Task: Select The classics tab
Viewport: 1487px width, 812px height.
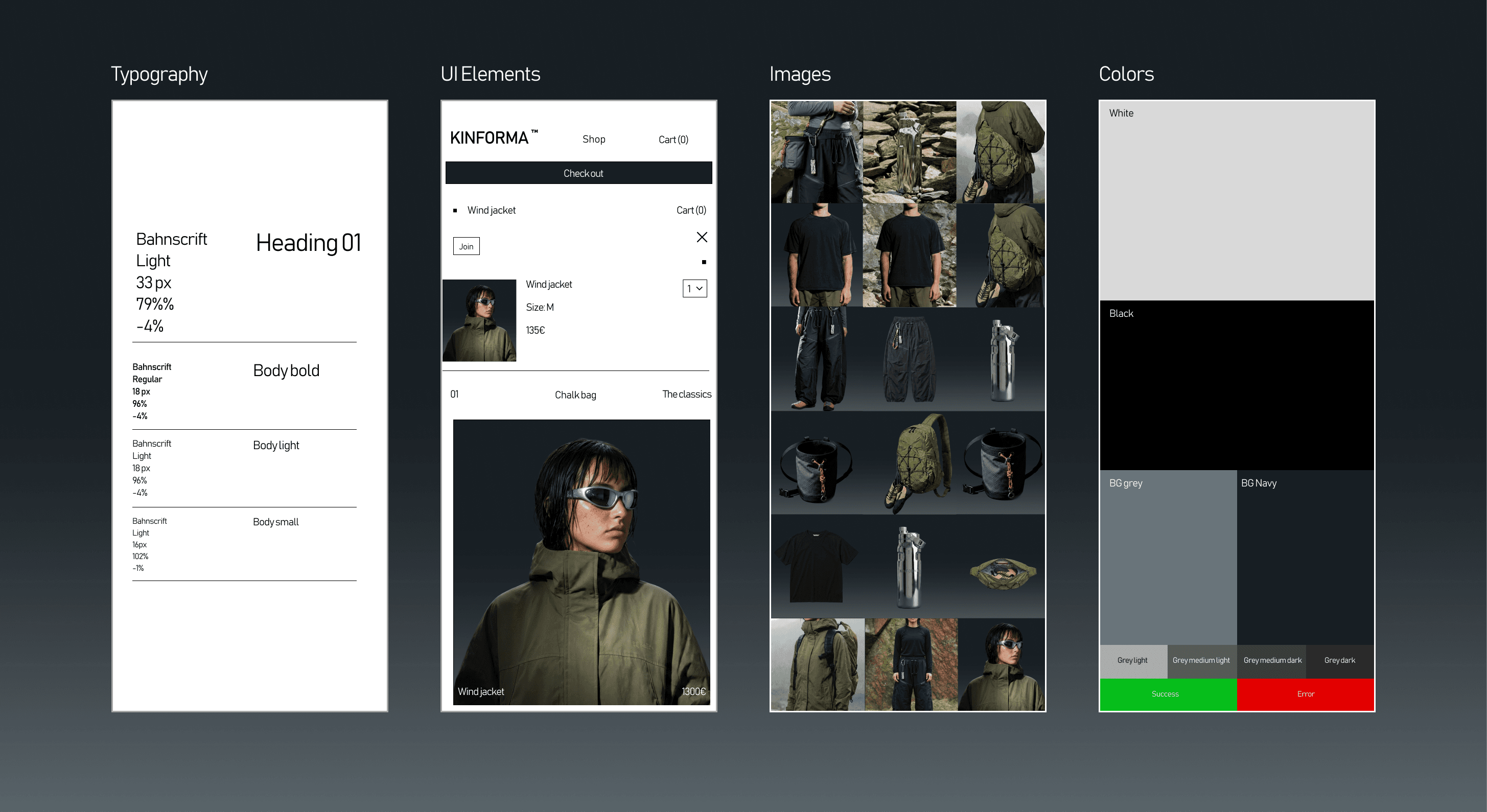Action: pos(686,394)
